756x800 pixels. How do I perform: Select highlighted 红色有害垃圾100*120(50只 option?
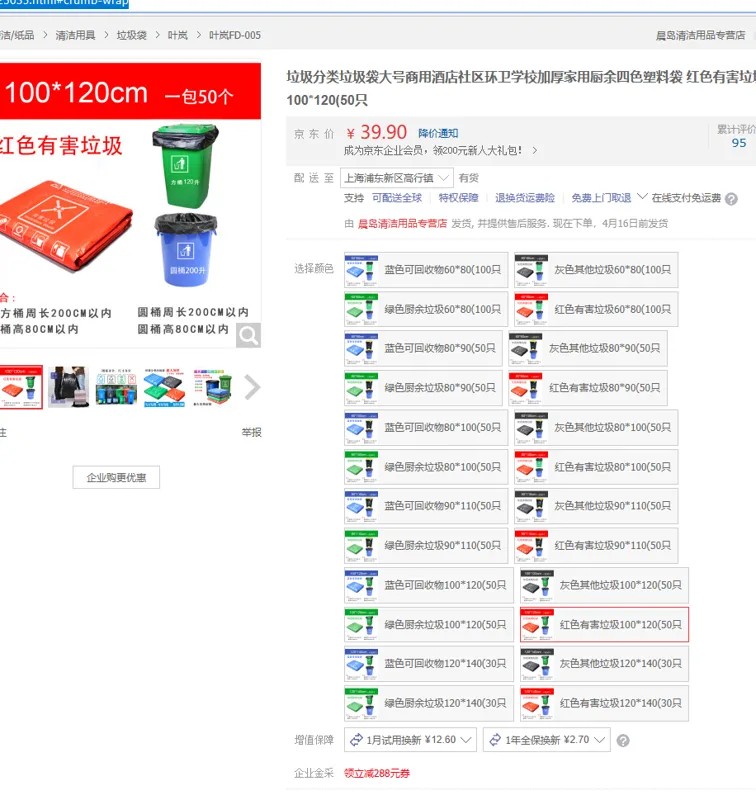(x=604, y=624)
